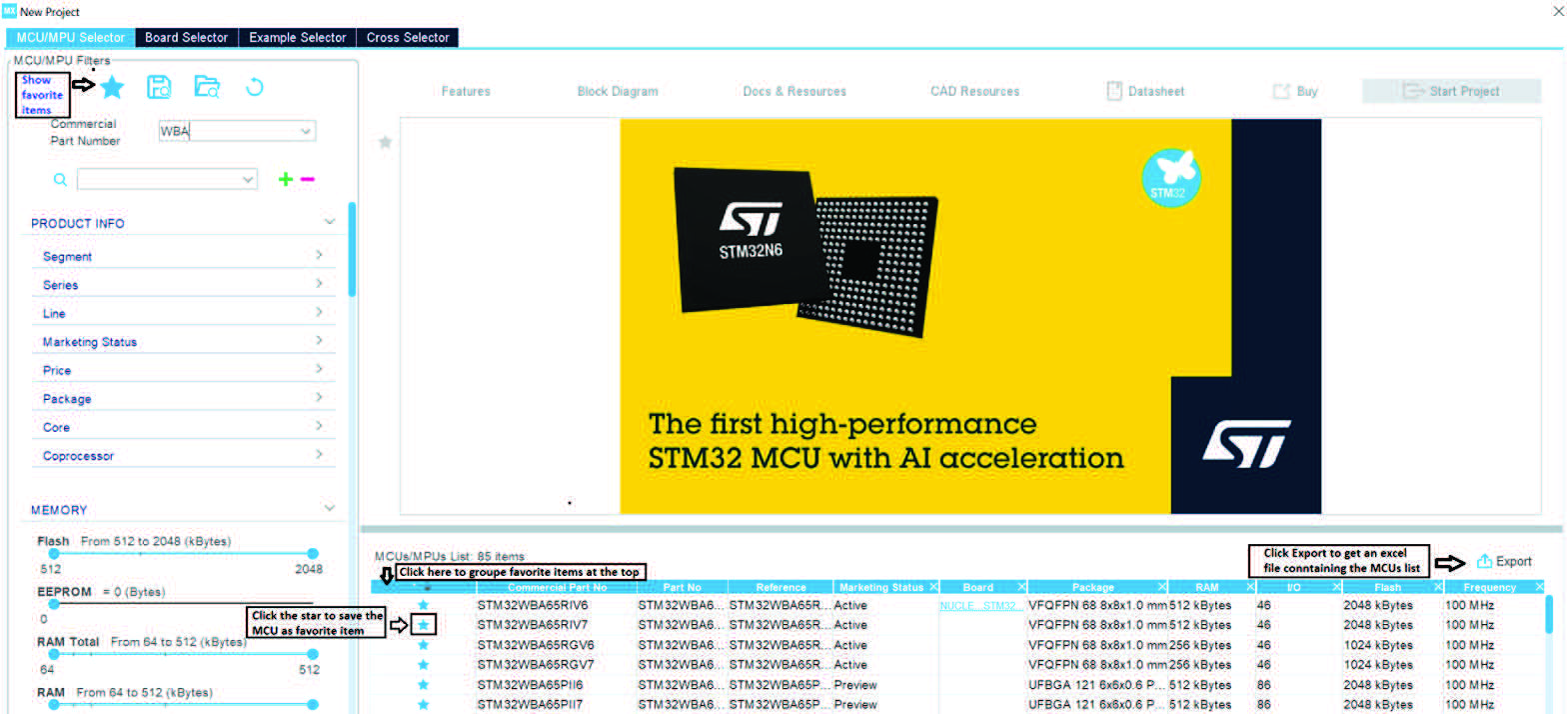Expand the Package filter
The width and height of the screenshot is (1568, 714).
[319, 398]
